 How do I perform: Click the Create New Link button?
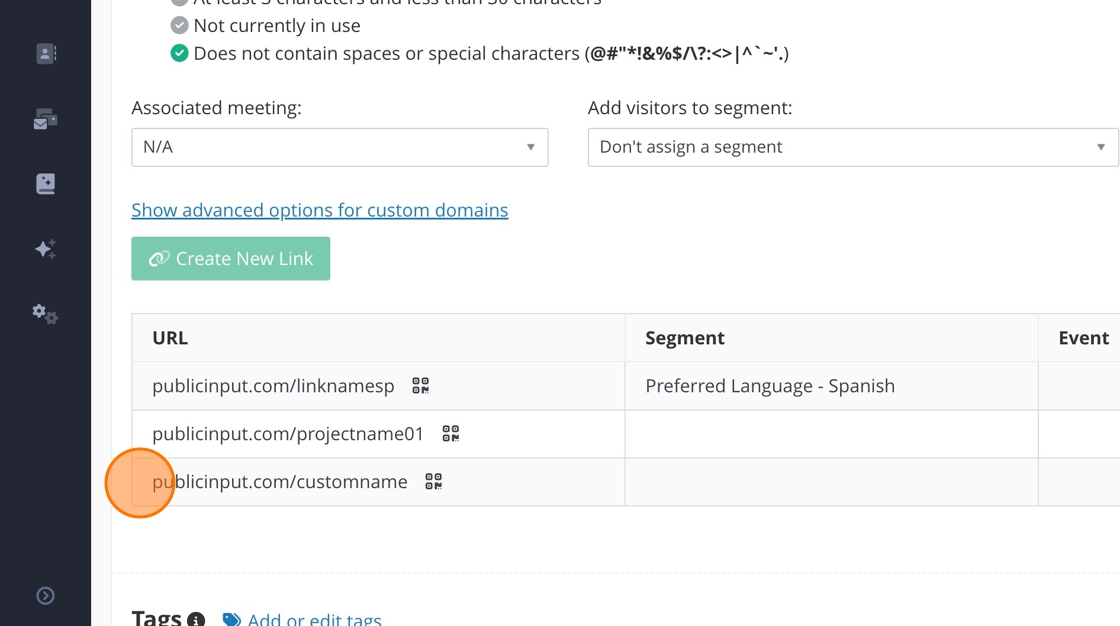click(231, 259)
